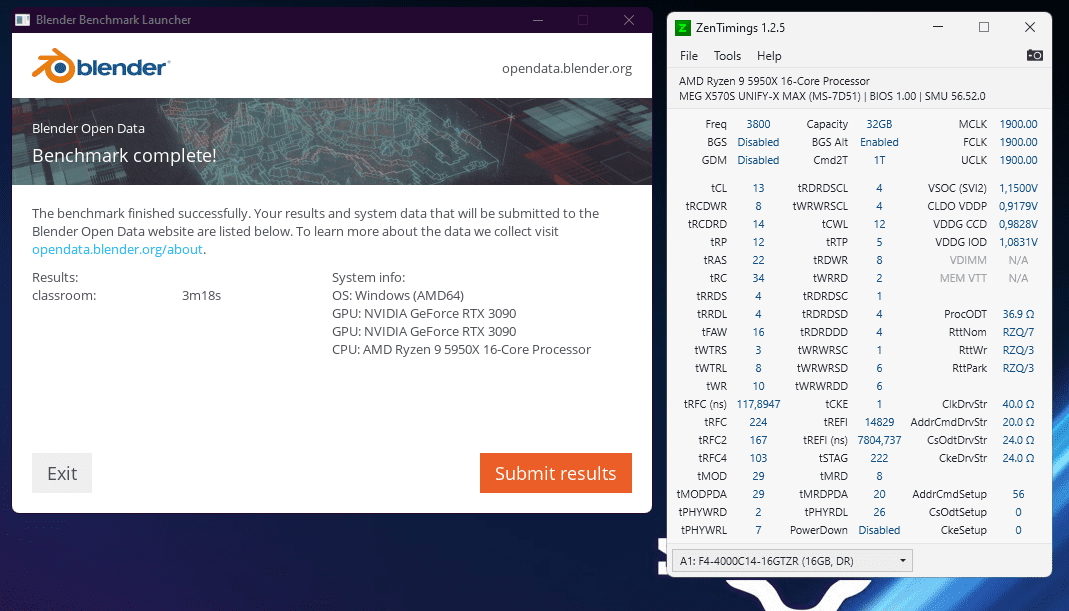
Task: Click the Benchmark complete! heading
Action: pyautogui.click(x=124, y=155)
